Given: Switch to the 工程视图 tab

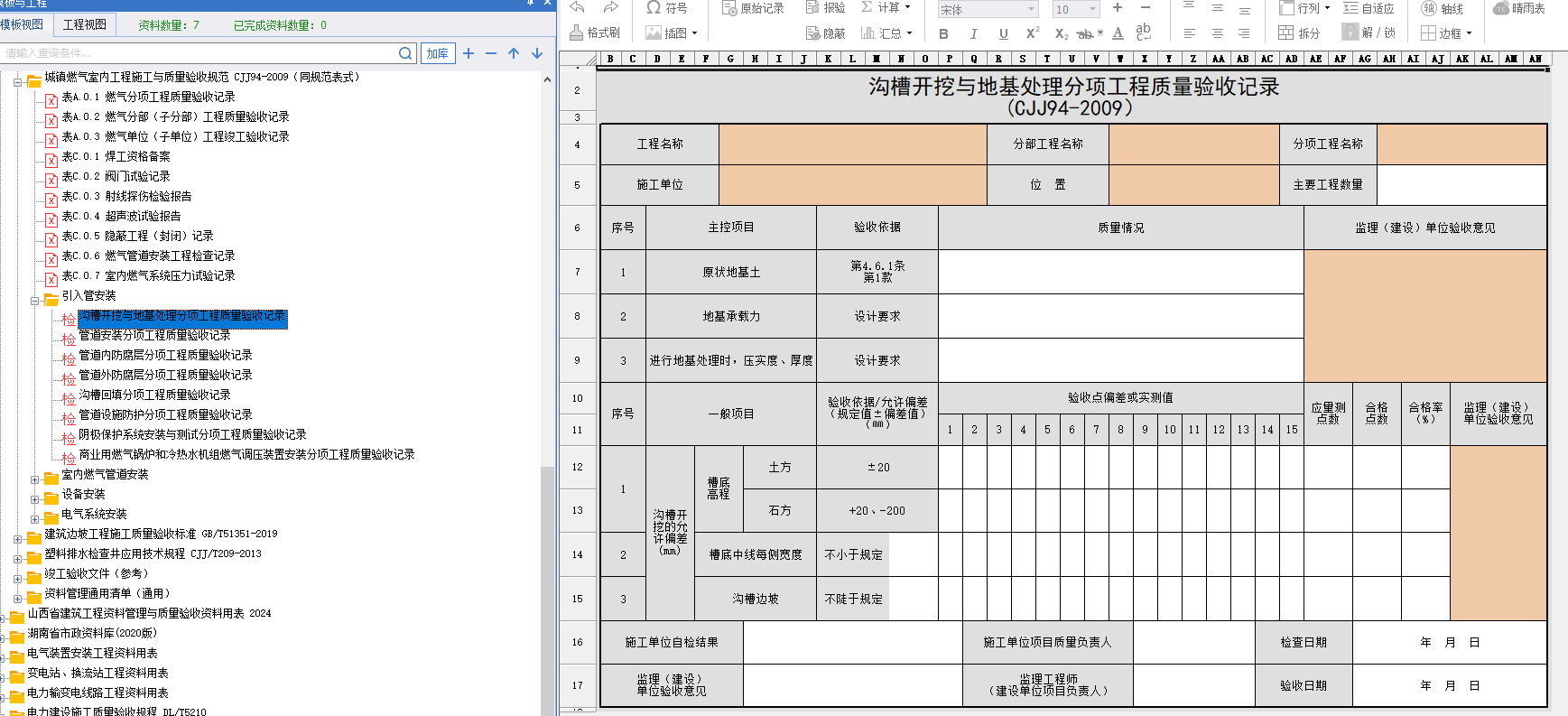Looking at the screenshot, I should pos(85,24).
